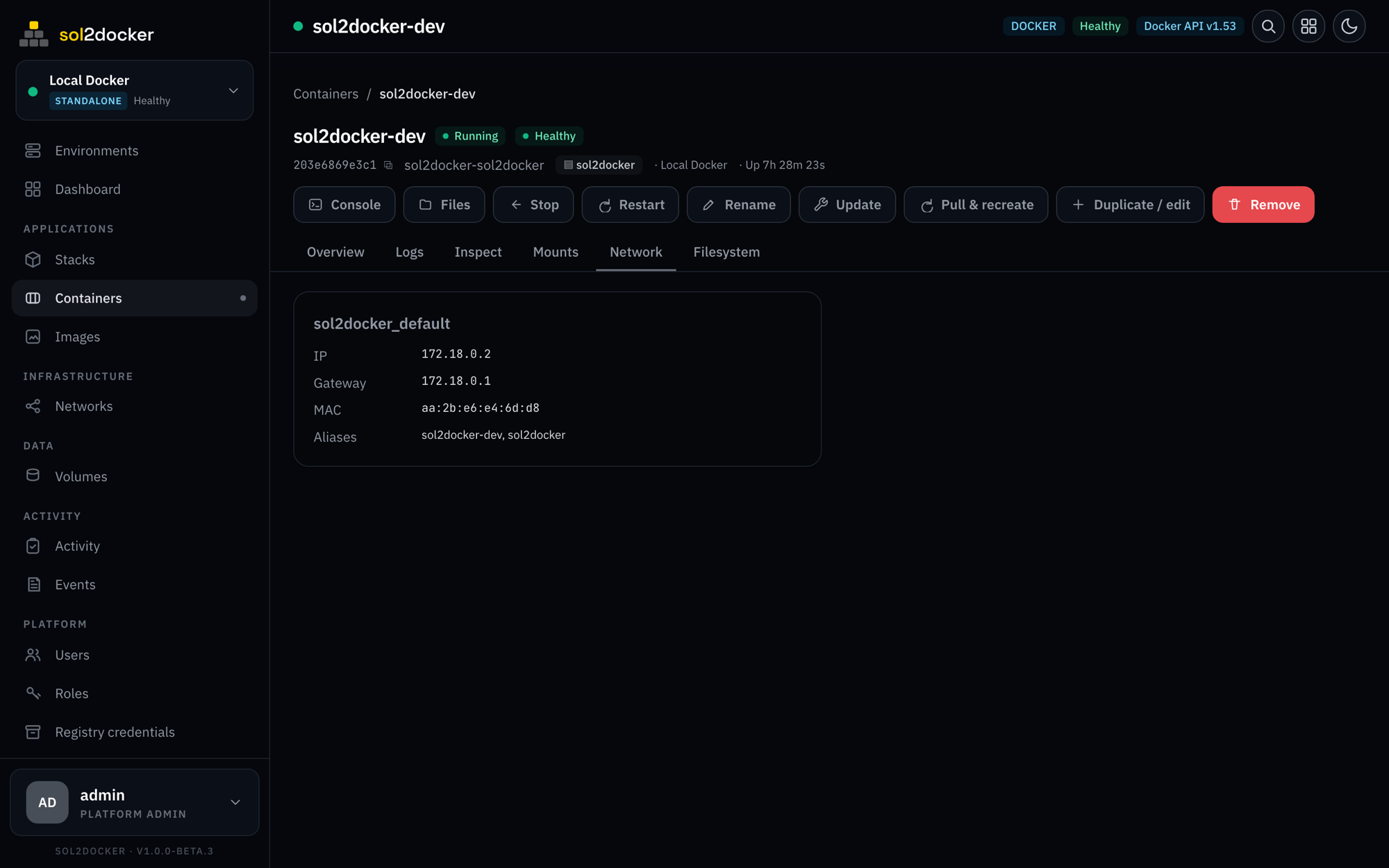This screenshot has width=1389, height=868.
Task: Open the container Console
Action: pyautogui.click(x=344, y=204)
